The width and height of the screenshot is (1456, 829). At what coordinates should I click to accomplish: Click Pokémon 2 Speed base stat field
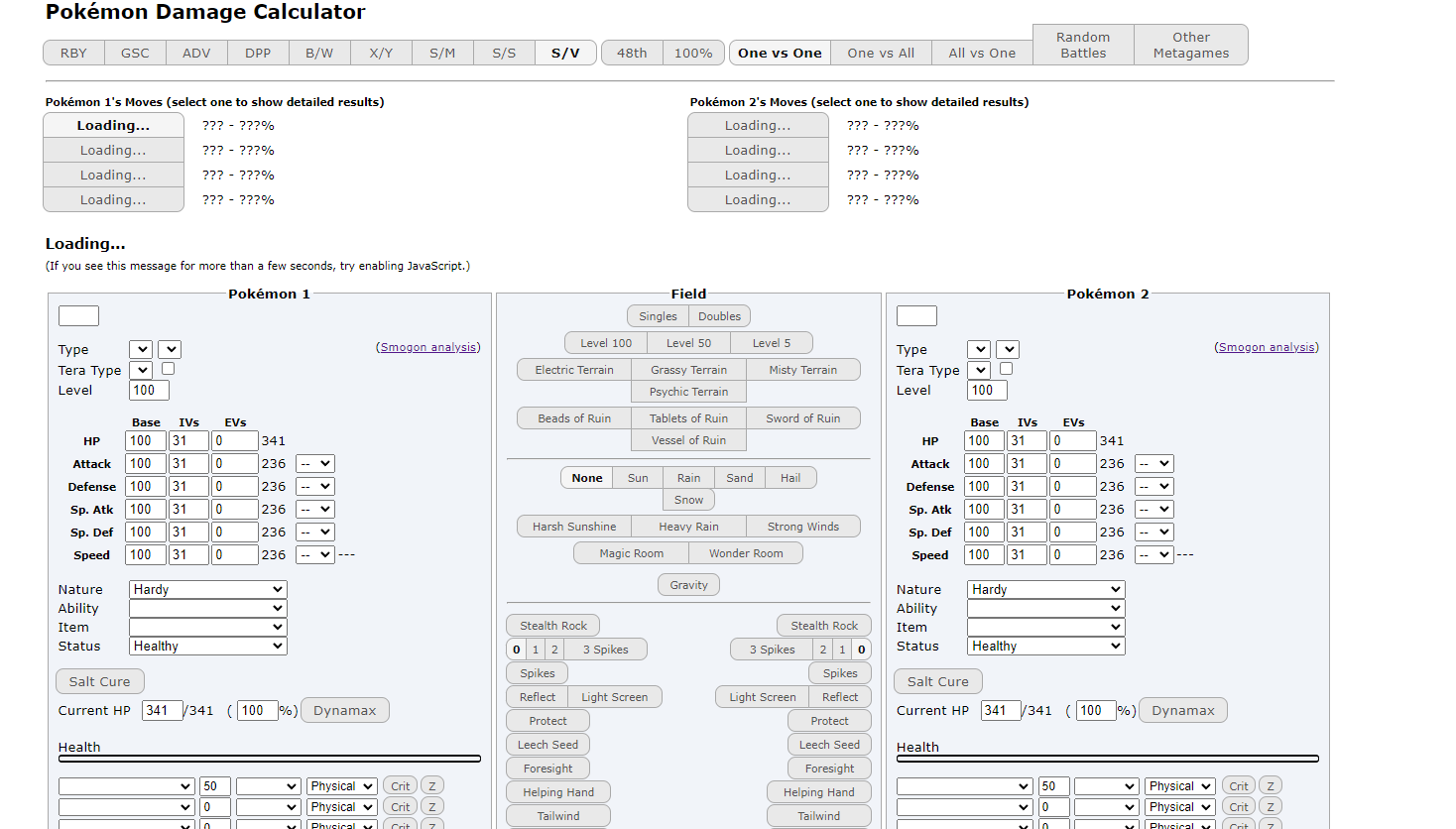[x=983, y=554]
